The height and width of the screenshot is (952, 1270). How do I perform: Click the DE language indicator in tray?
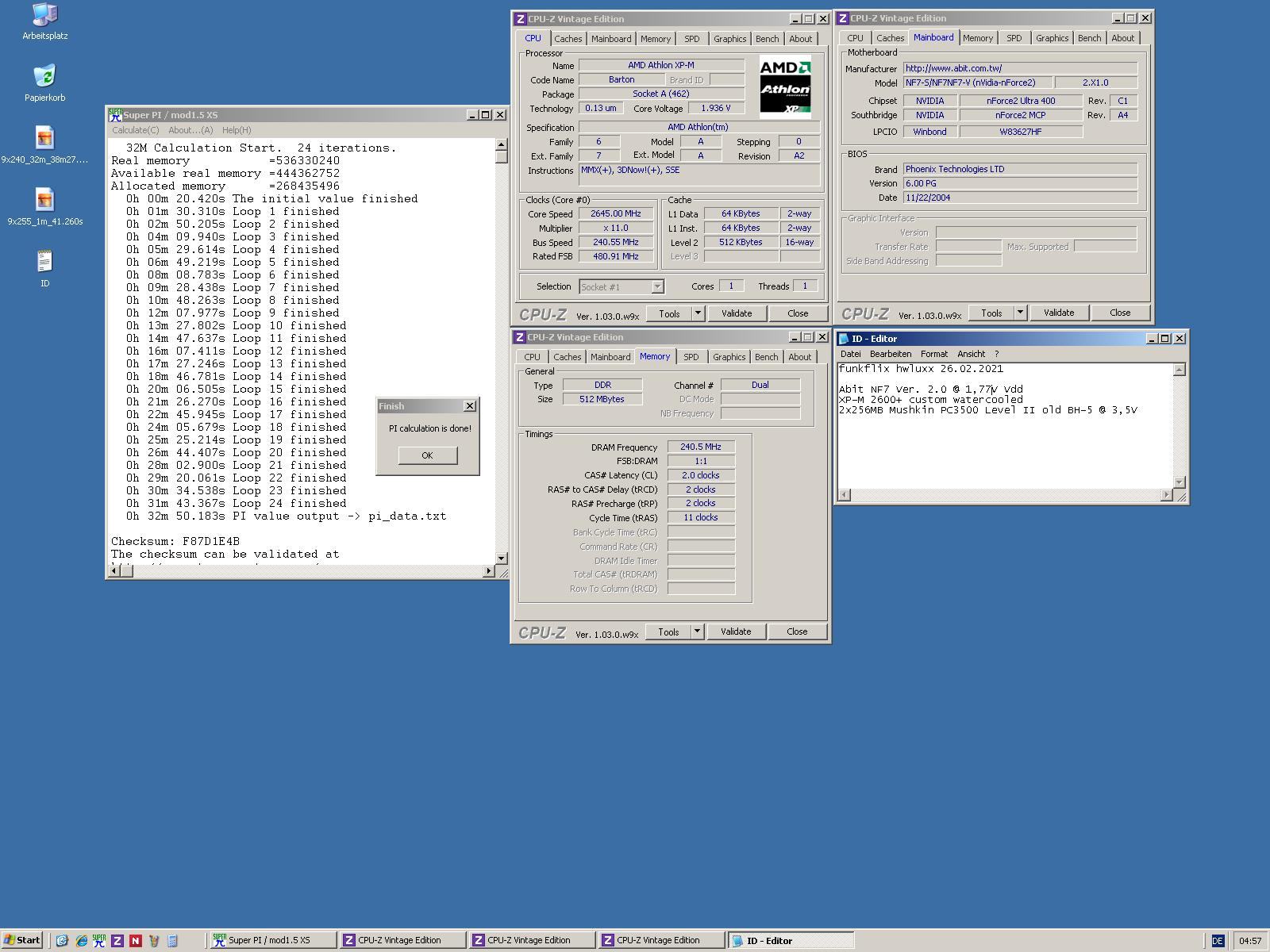[1218, 941]
